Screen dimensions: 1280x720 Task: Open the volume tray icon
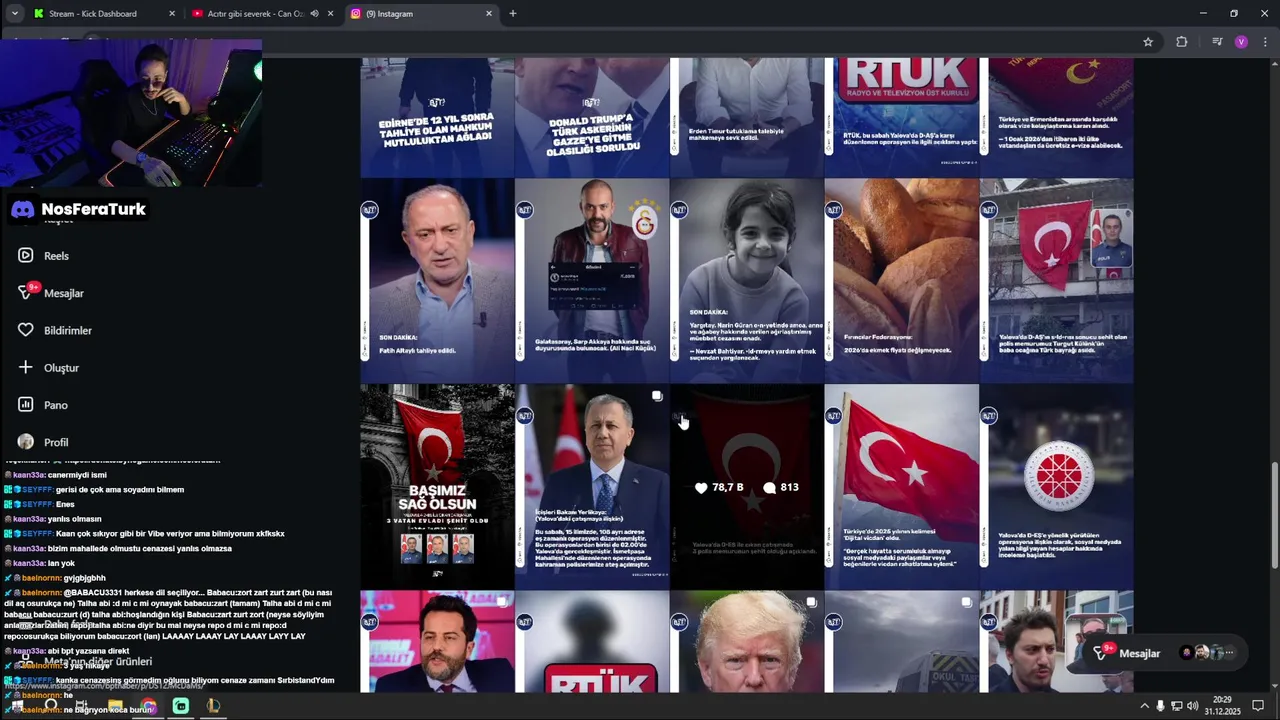coord(1193,706)
